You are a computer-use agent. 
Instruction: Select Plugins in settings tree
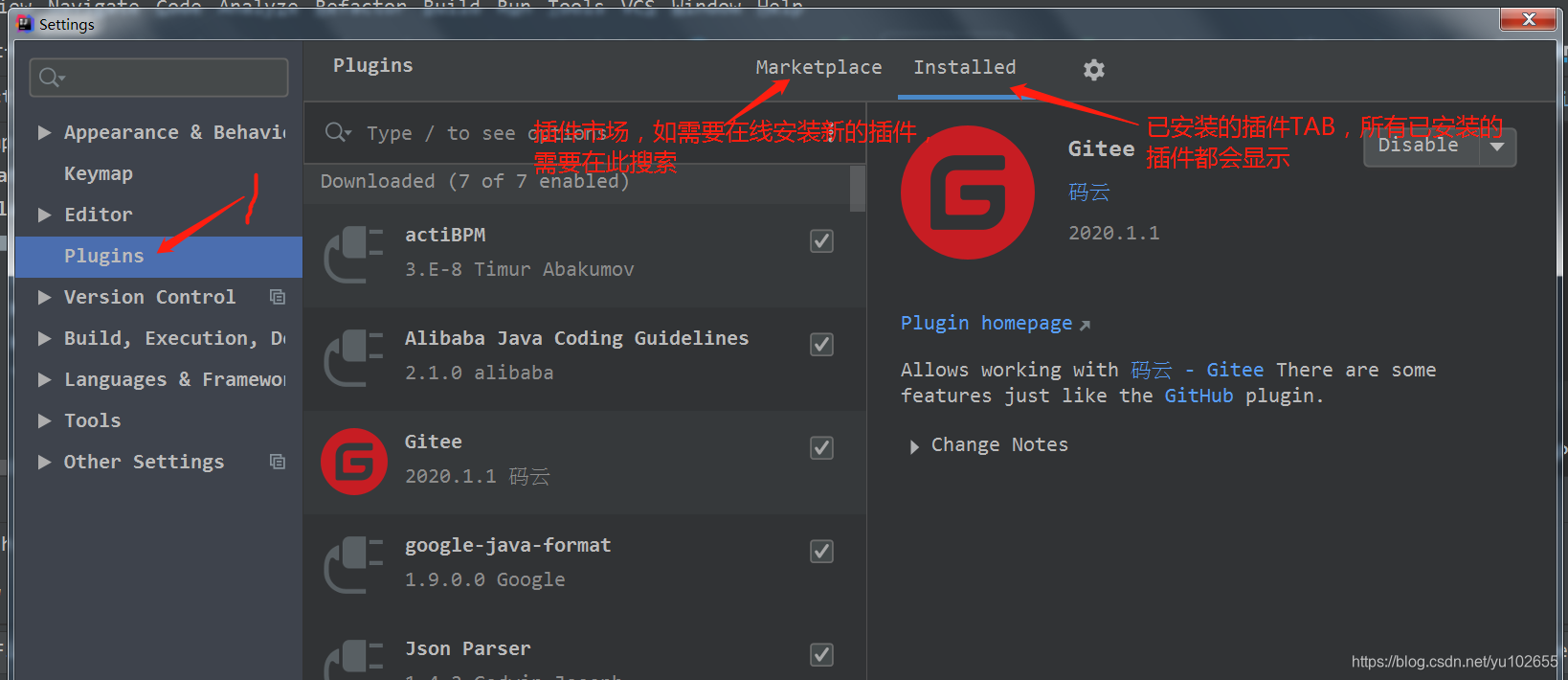point(159,256)
